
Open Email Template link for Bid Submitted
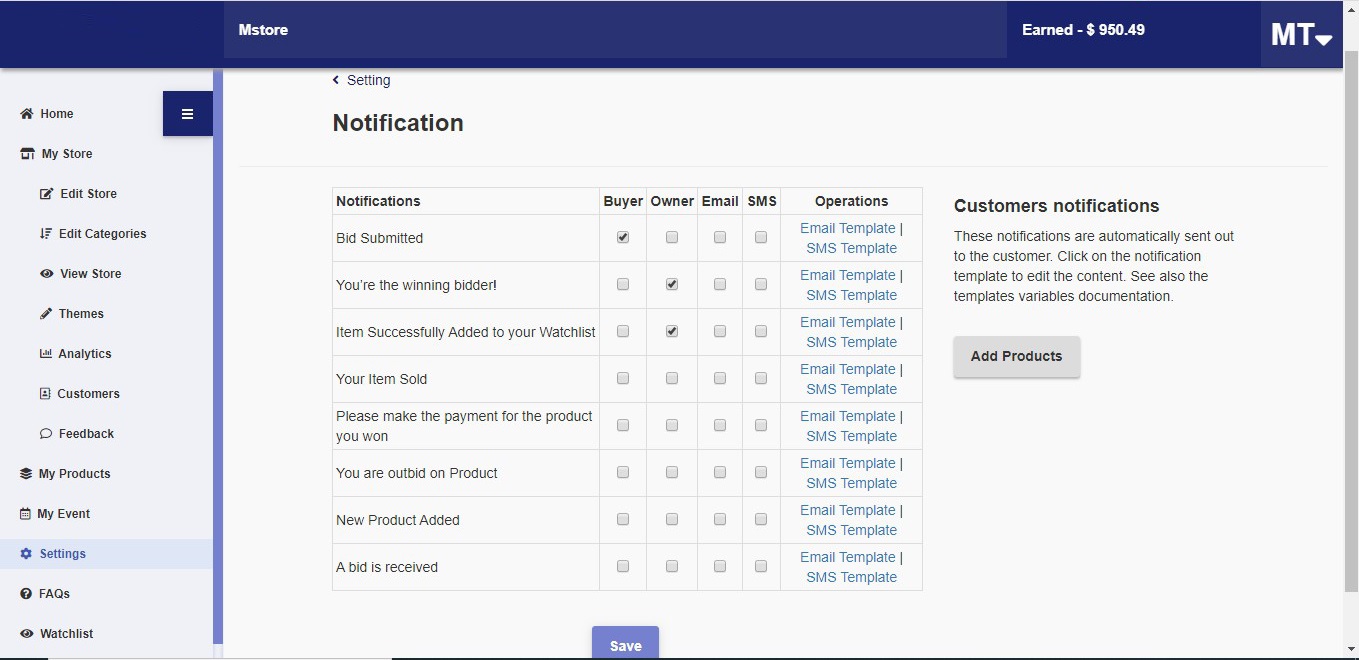[847, 228]
